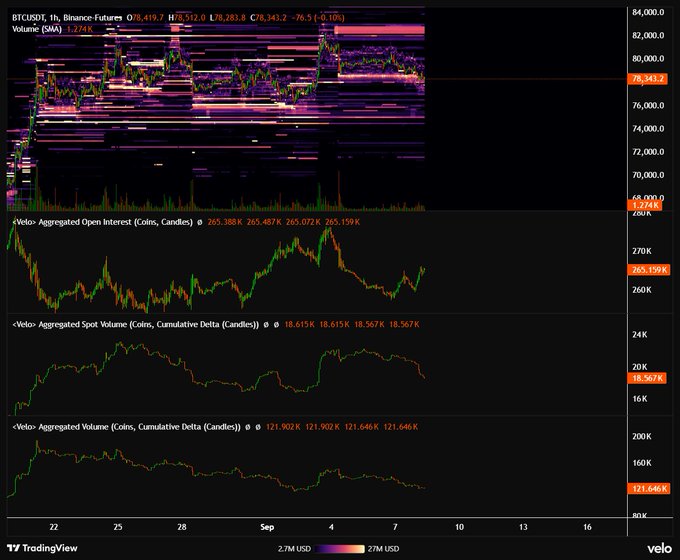The height and width of the screenshot is (560, 680).
Task: Click the 1.274K volume axis label
Action: 645,205
